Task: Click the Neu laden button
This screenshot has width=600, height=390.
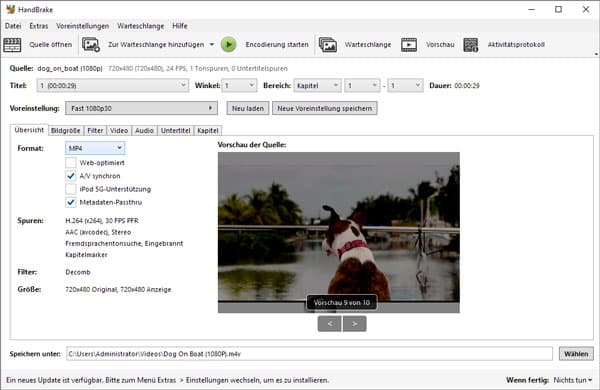Action: [x=248, y=108]
